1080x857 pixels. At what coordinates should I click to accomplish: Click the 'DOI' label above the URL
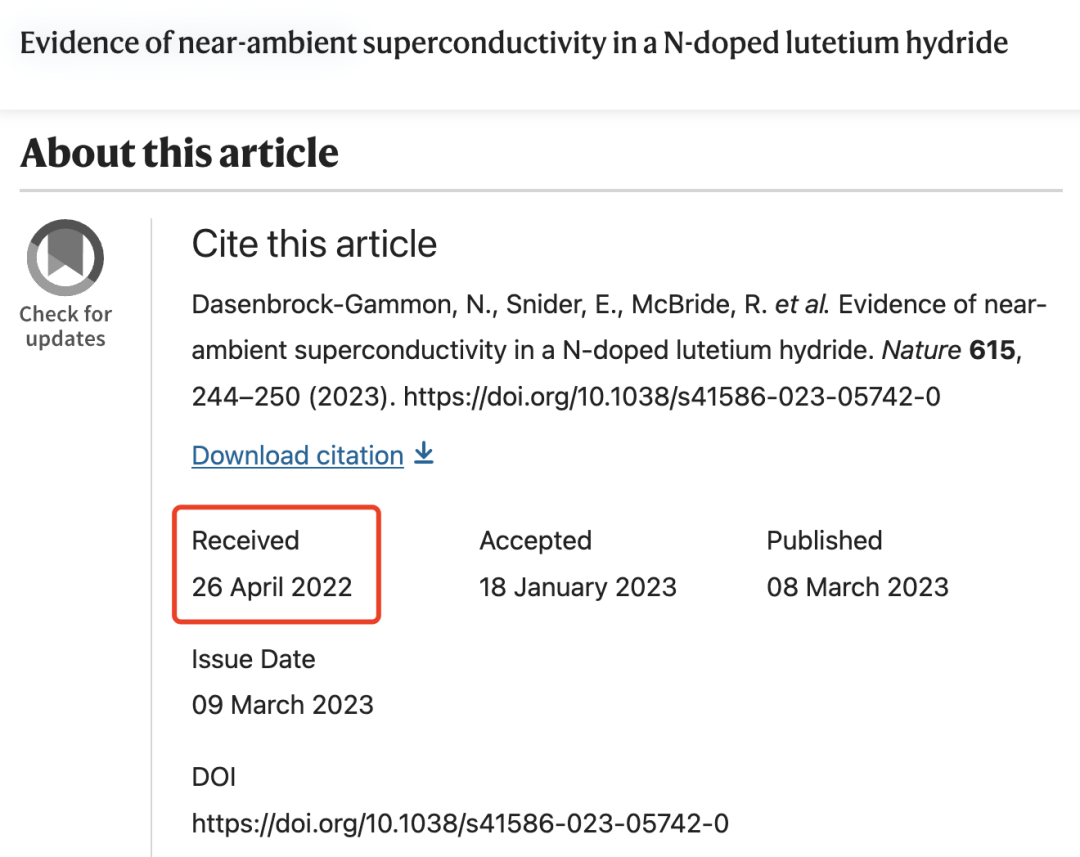(214, 777)
